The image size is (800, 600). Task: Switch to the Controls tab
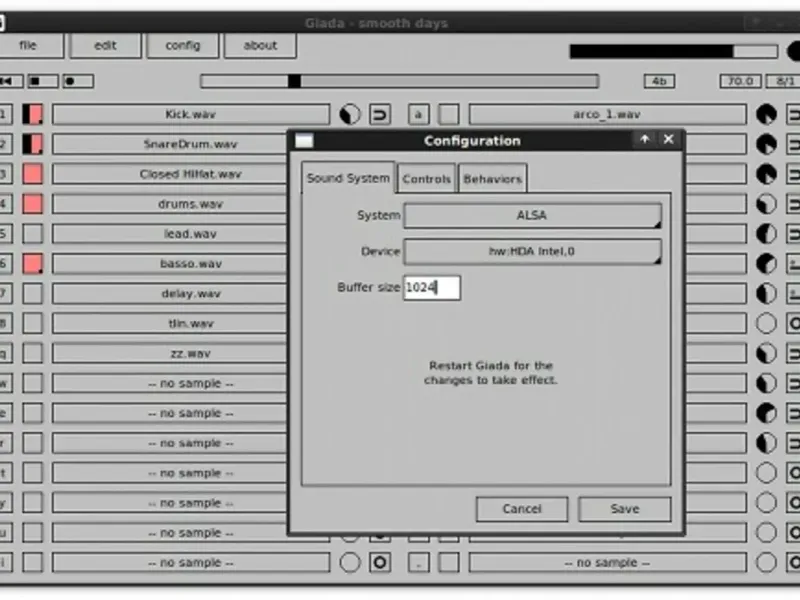pos(426,179)
